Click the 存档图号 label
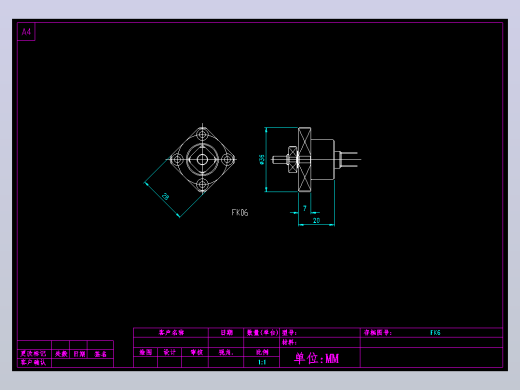 point(377,333)
